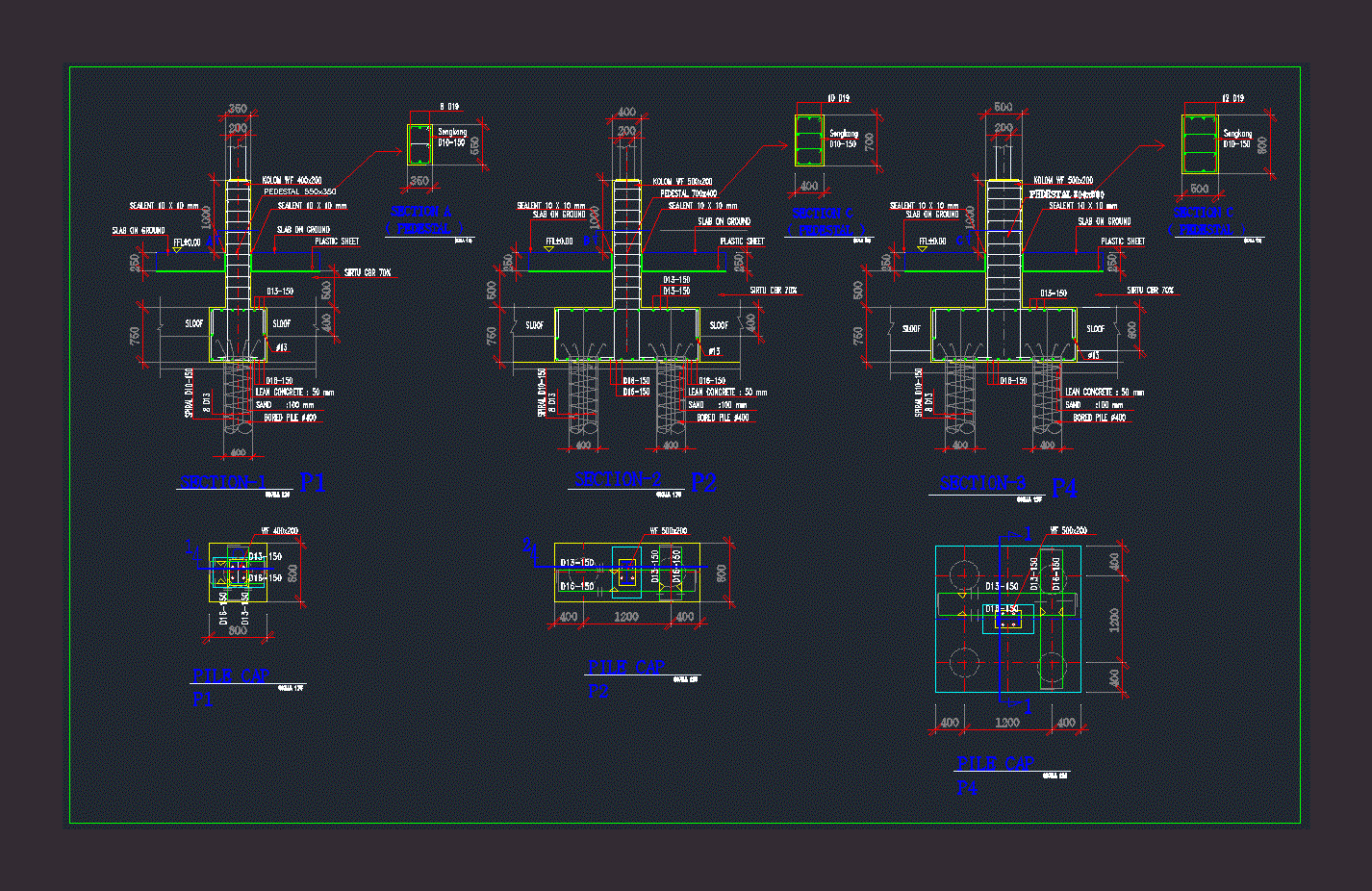Select the 8 D19 rebar callout
The height and width of the screenshot is (891, 1372).
pos(449,106)
